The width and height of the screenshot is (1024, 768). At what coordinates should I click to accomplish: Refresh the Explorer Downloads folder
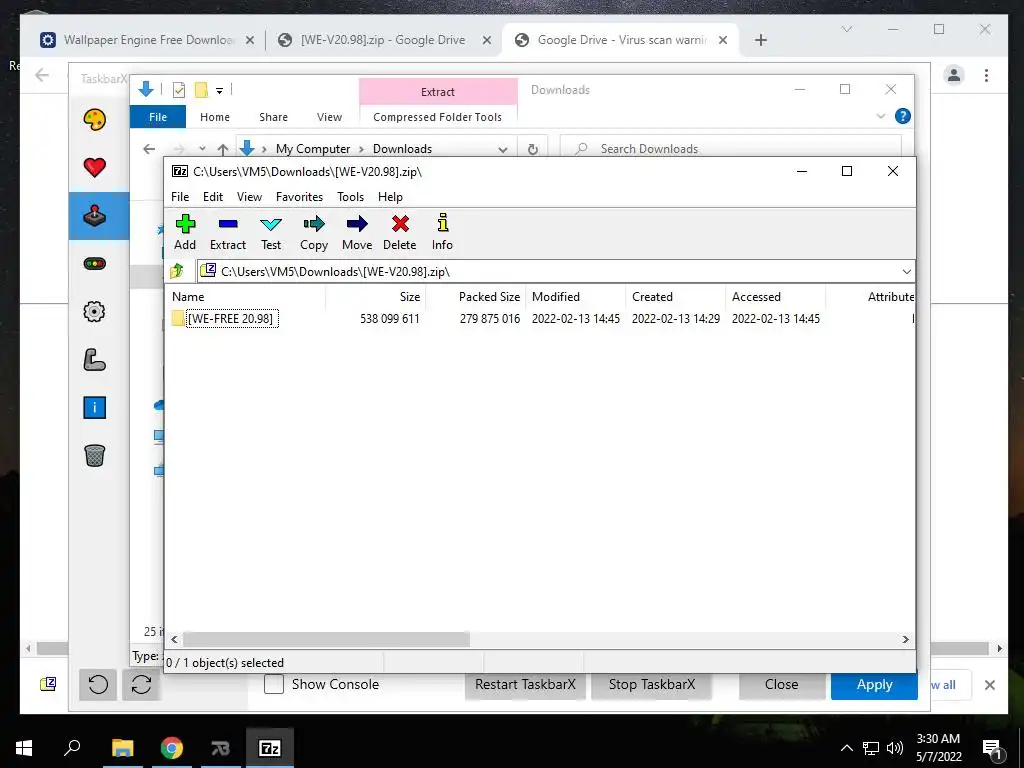533,149
